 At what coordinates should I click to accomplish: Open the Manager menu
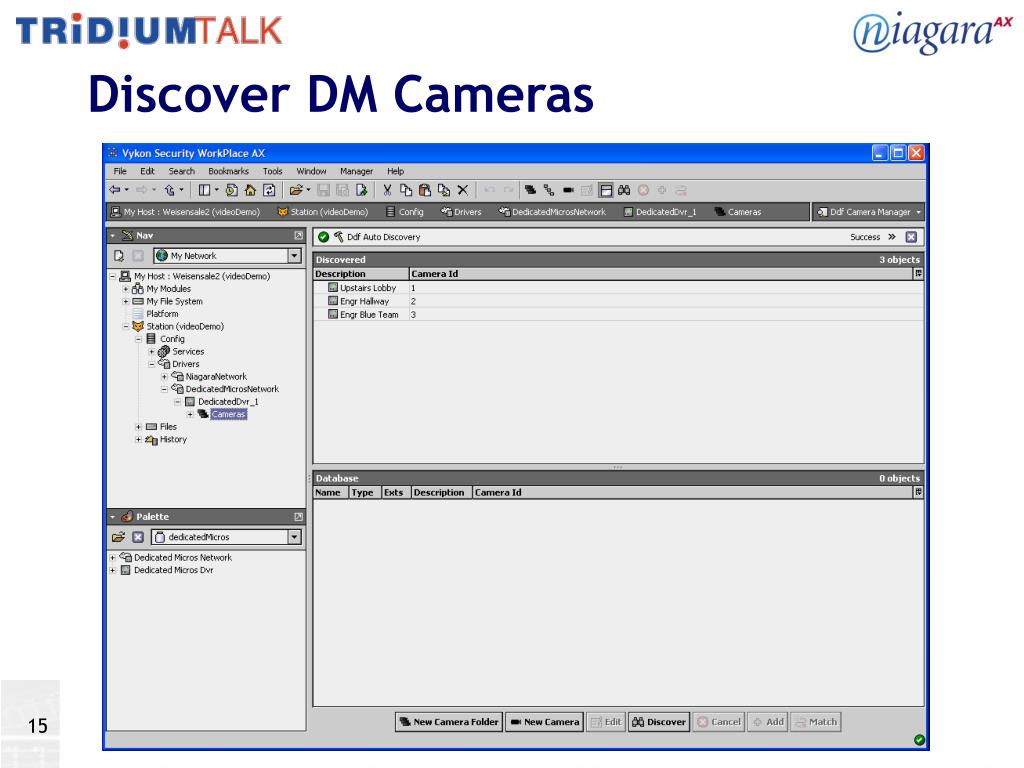click(357, 171)
